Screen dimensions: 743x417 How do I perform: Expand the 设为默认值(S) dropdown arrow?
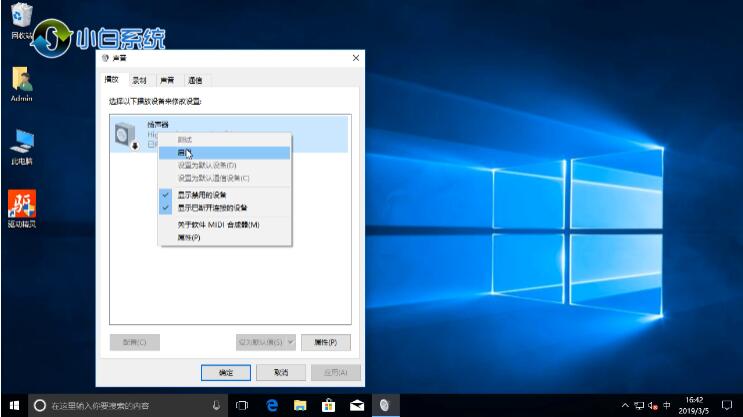(290, 342)
